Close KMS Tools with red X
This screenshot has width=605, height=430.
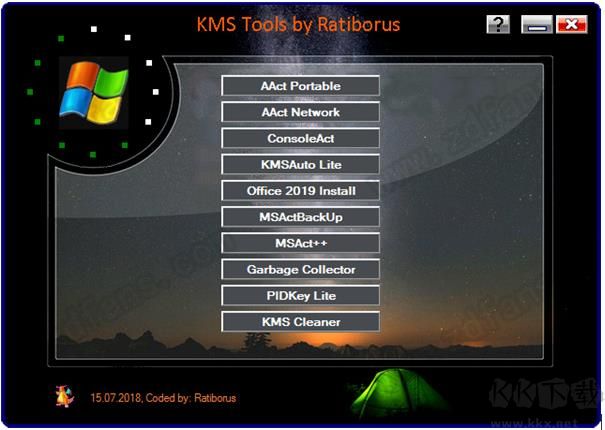[x=572, y=24]
